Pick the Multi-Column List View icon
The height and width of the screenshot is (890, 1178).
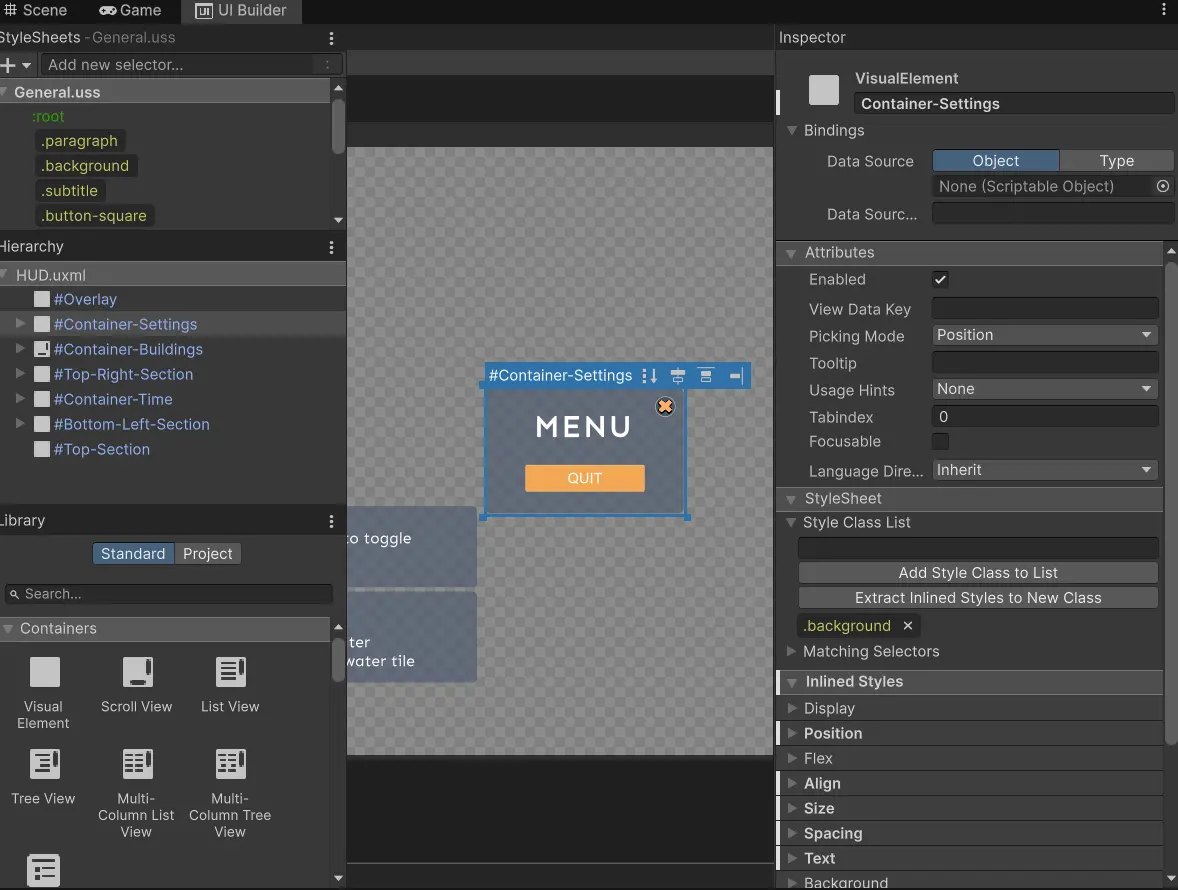pyautogui.click(x=137, y=764)
